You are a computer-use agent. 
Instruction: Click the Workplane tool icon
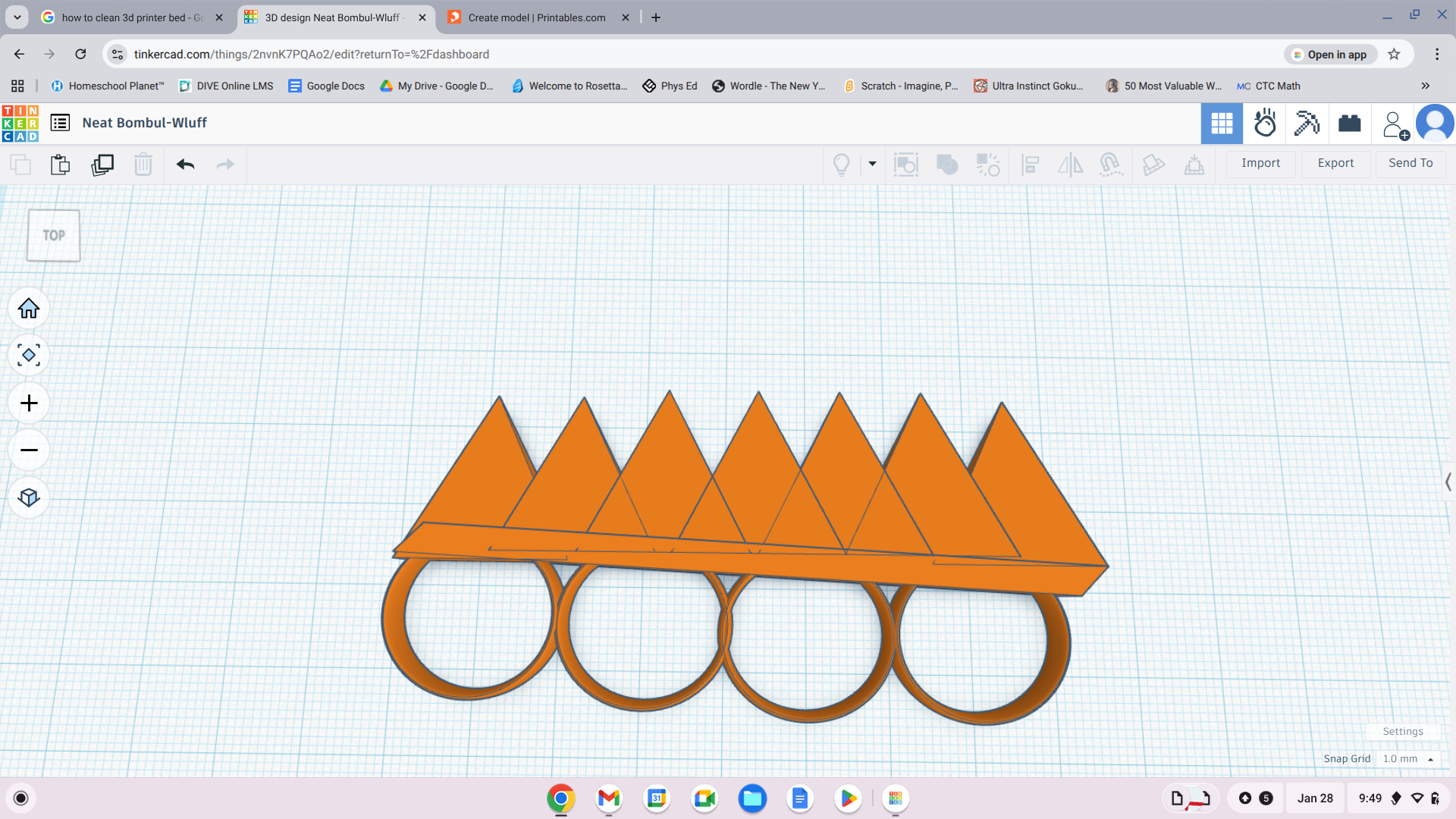coord(1194,164)
